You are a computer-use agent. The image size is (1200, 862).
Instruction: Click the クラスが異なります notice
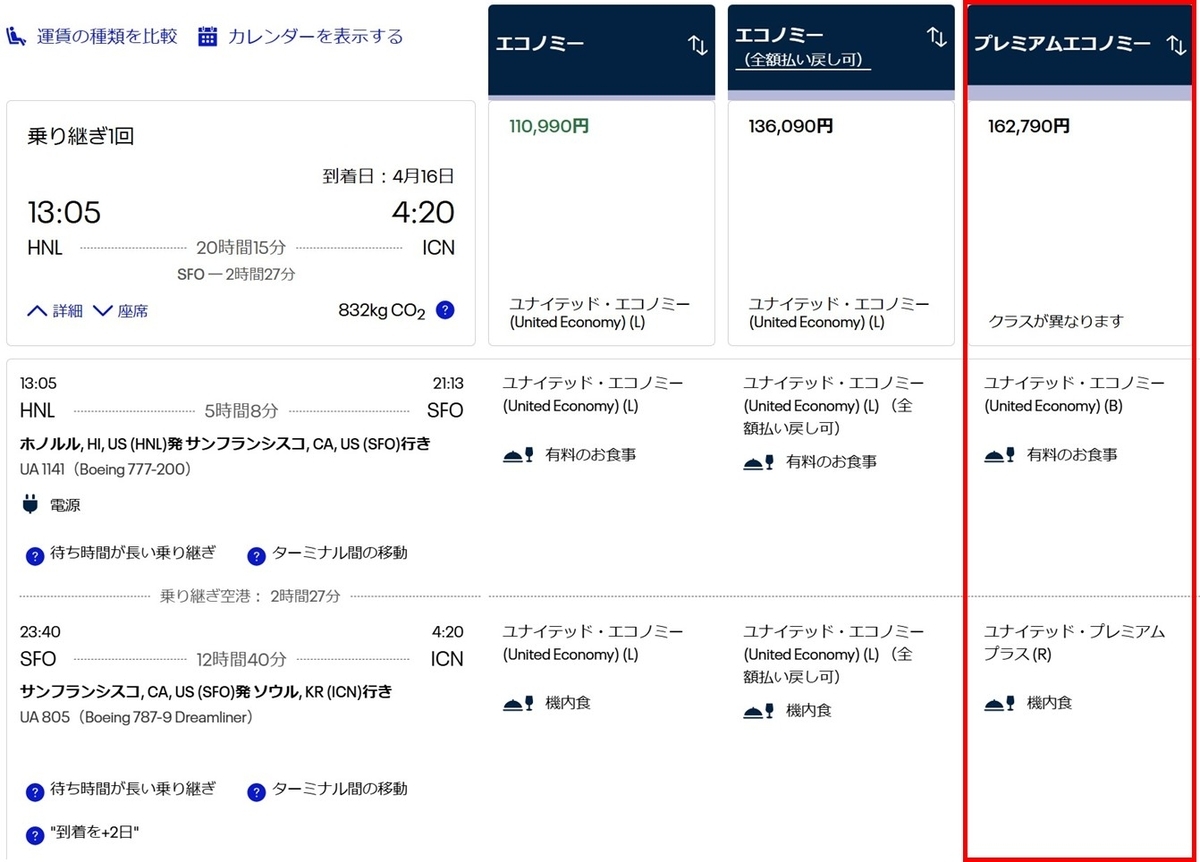tap(1055, 321)
